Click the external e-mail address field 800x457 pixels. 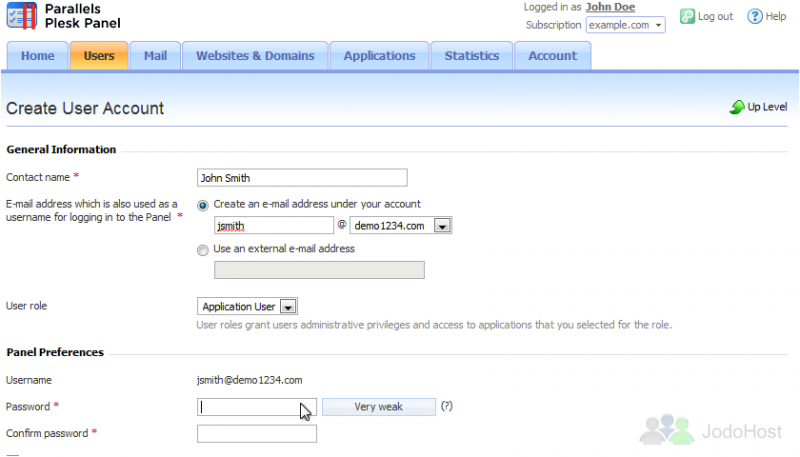point(319,270)
